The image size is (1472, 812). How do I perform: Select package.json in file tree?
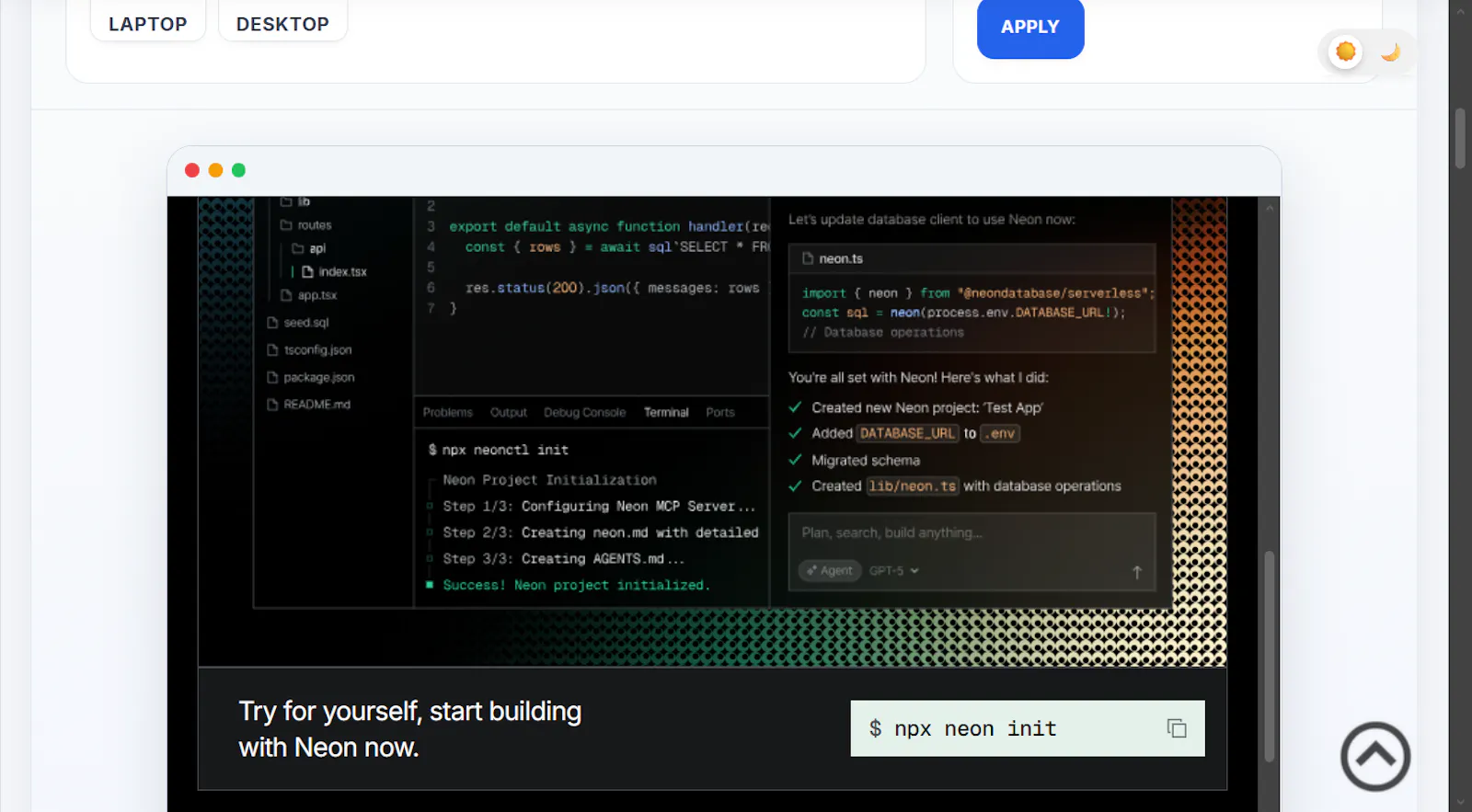click(311, 378)
